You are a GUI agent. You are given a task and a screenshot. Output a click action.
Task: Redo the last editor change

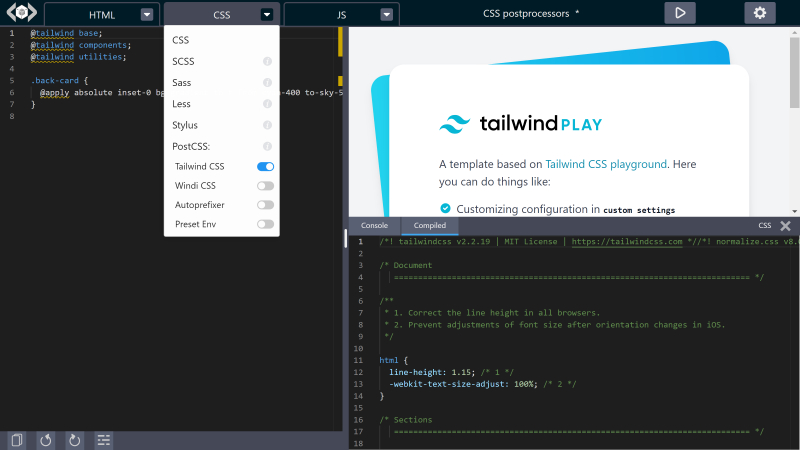74,439
